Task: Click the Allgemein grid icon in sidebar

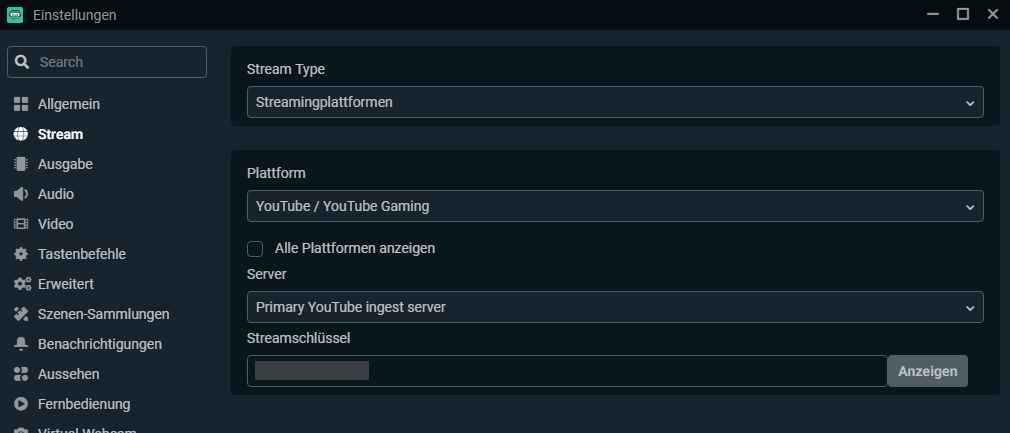Action: pos(21,104)
